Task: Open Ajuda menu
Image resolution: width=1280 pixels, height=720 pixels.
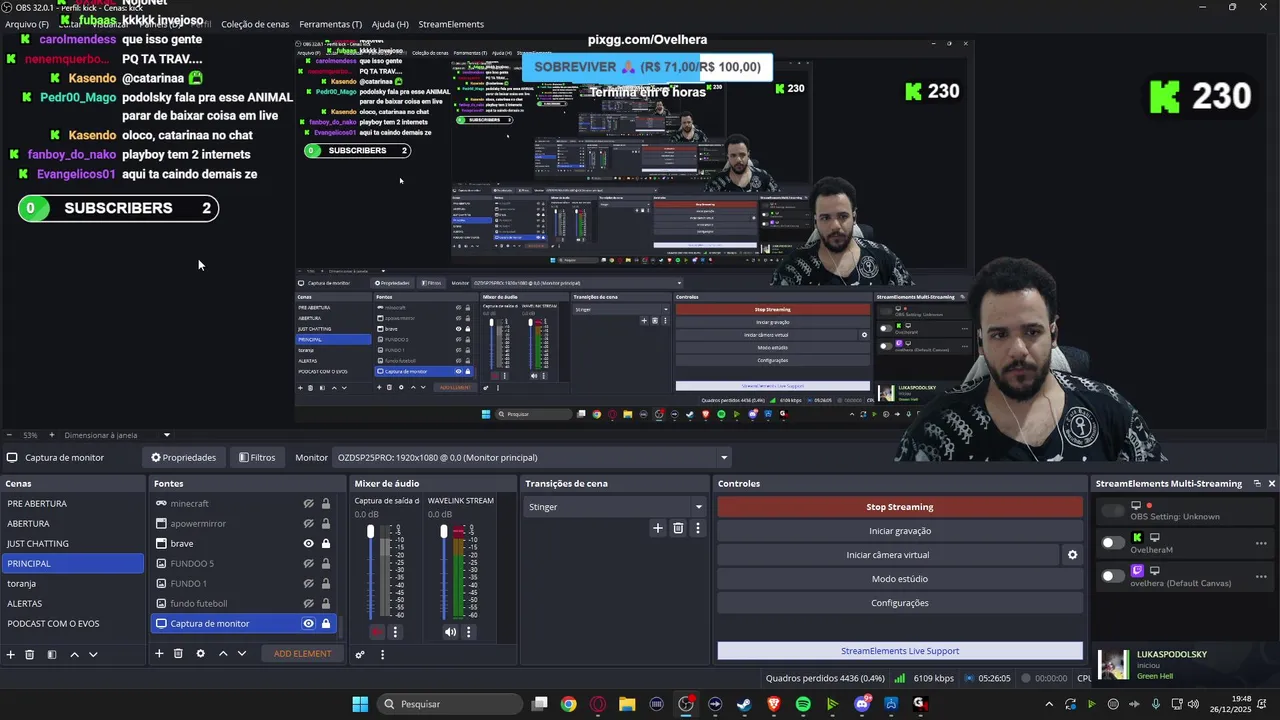Action: point(390,24)
